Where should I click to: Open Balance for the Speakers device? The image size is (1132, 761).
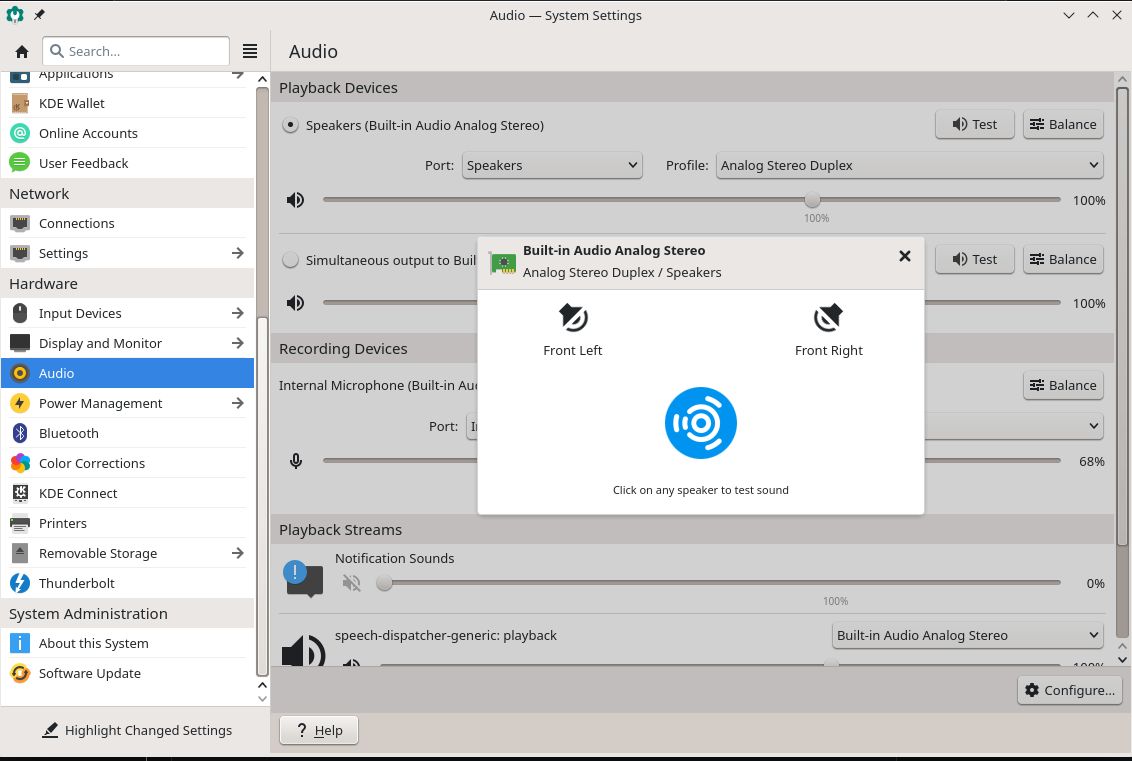coord(1063,124)
